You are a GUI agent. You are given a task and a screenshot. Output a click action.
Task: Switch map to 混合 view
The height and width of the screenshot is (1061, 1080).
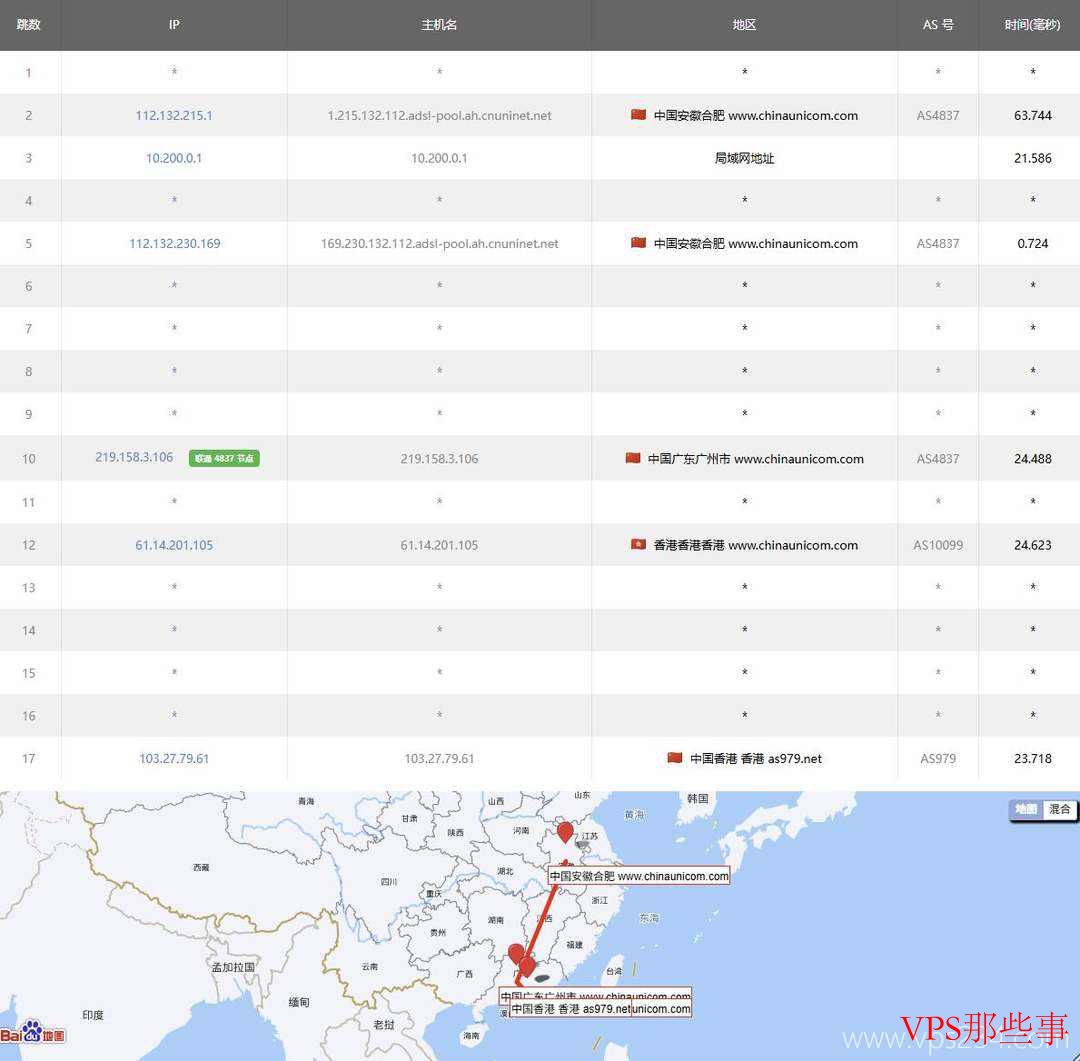(1059, 810)
